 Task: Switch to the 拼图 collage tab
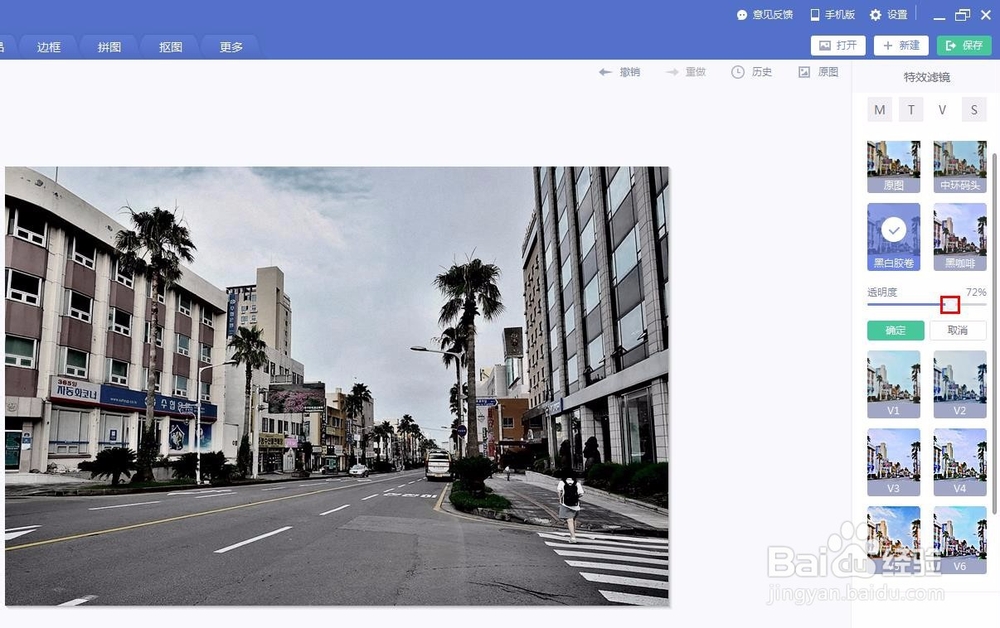pyautogui.click(x=108, y=46)
